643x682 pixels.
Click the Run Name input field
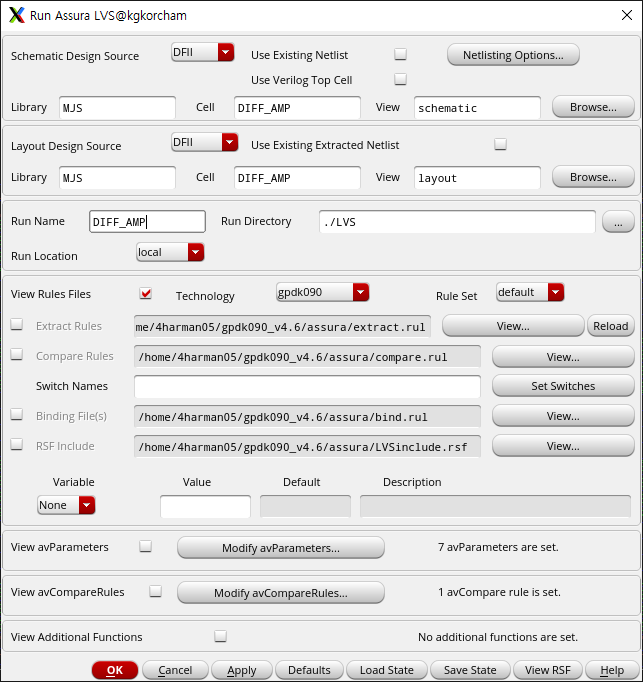[x=147, y=222]
